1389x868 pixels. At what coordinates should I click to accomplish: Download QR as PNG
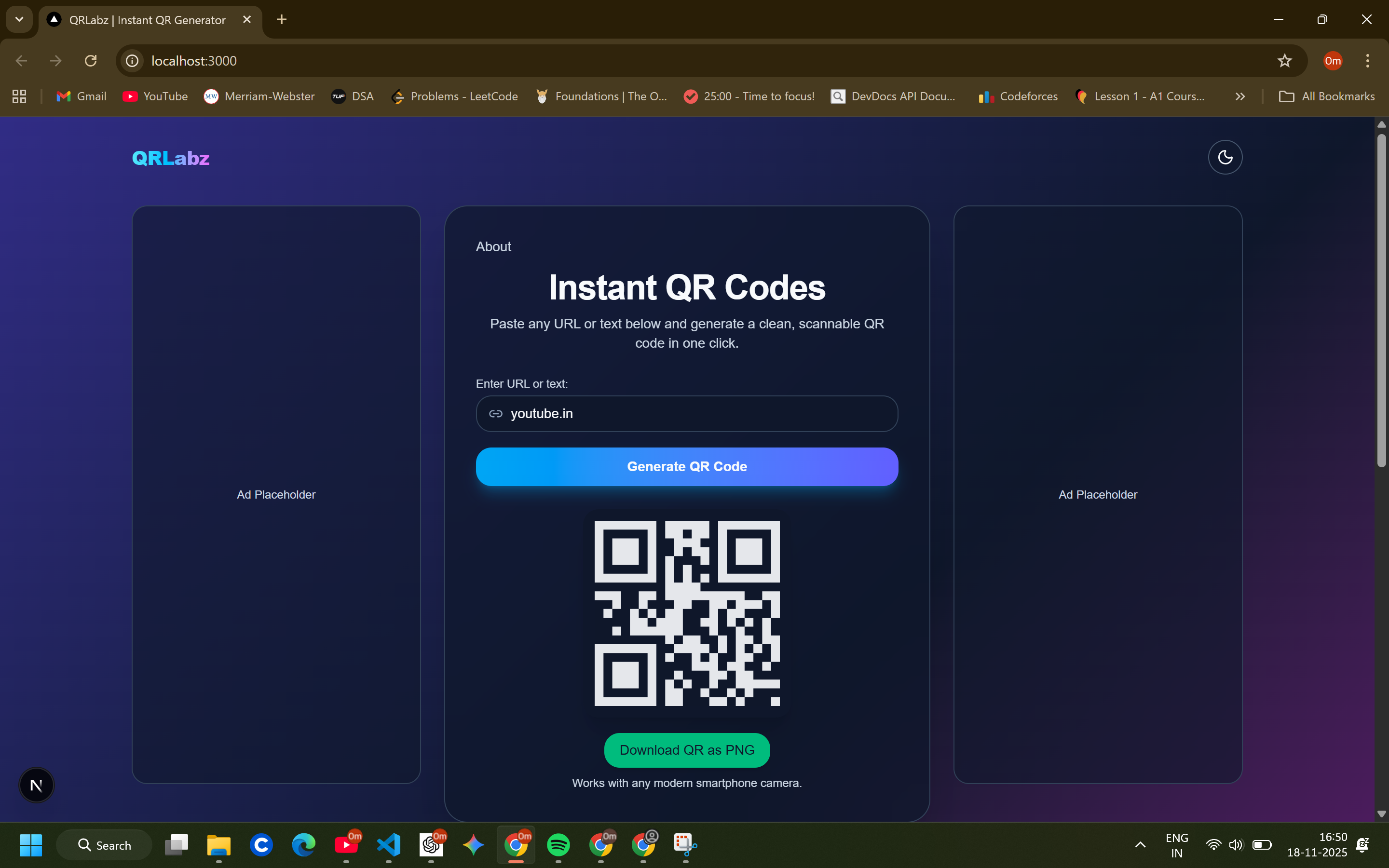tap(686, 750)
